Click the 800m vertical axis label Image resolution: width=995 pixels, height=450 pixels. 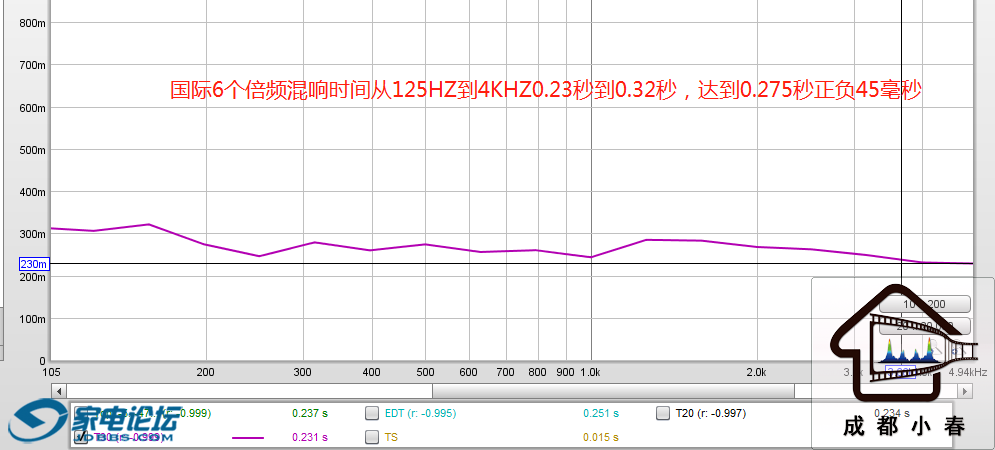pyautogui.click(x=33, y=23)
